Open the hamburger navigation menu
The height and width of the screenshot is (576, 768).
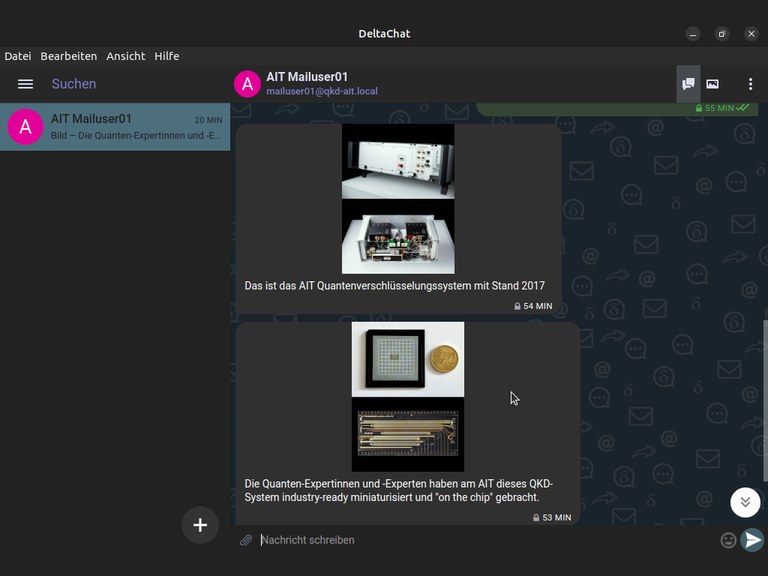tap(26, 84)
